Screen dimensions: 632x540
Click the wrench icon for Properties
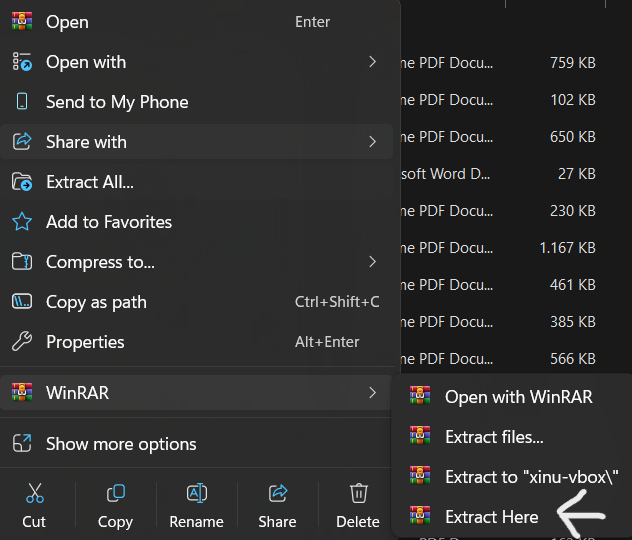[22, 341]
